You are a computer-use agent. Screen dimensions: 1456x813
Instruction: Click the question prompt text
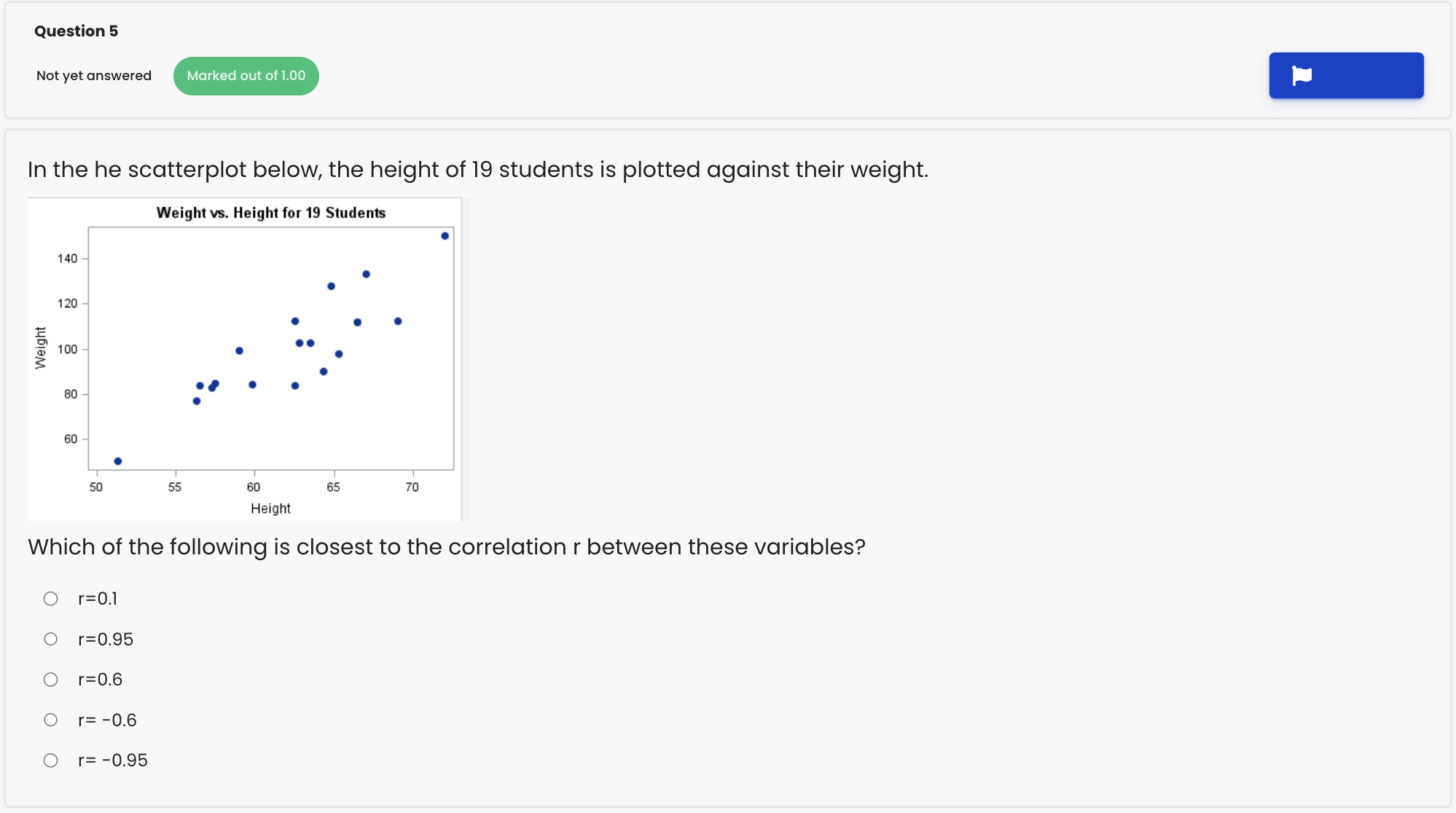point(477,169)
